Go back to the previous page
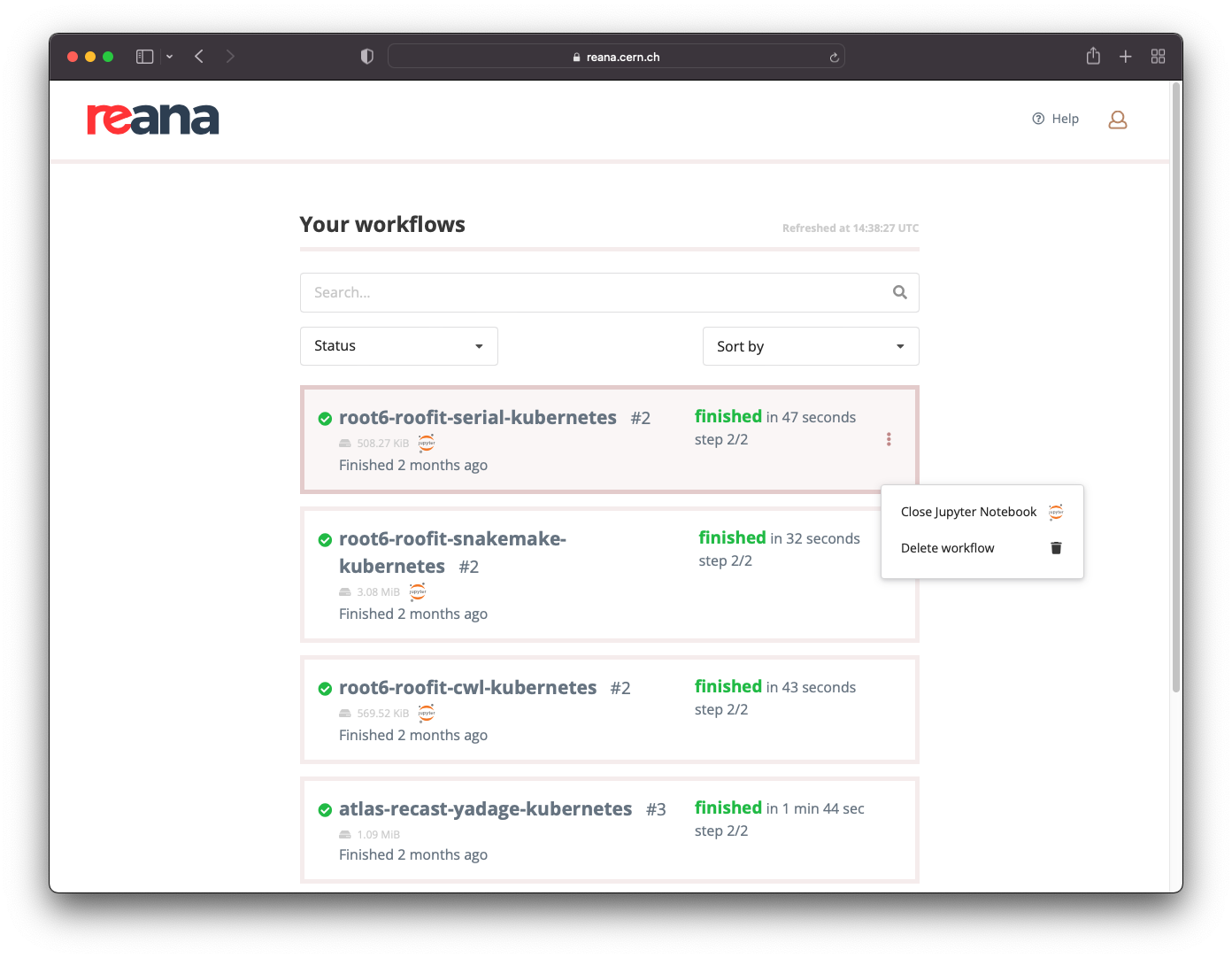 coord(199,57)
